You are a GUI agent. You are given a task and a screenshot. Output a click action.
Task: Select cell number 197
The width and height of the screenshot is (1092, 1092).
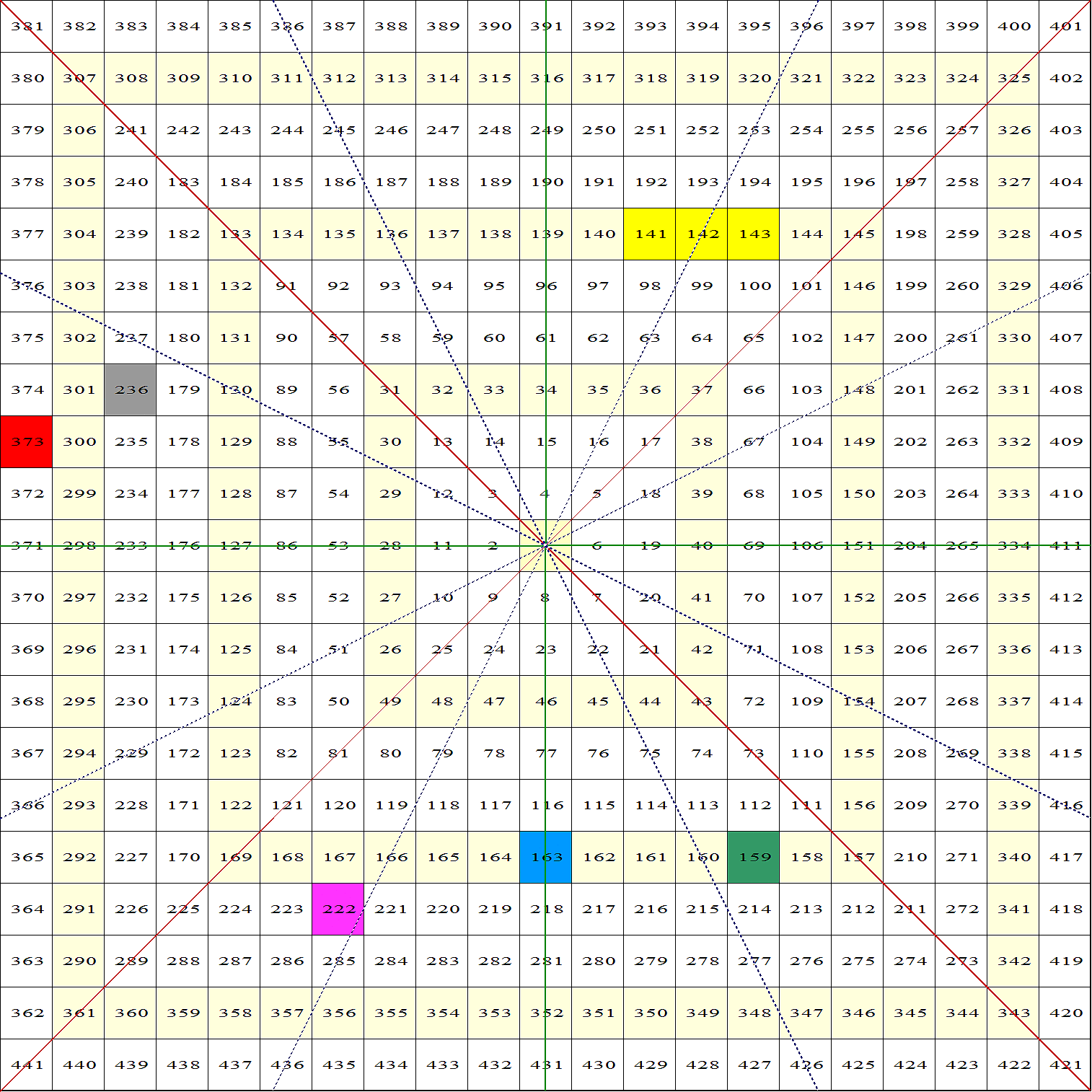tap(909, 182)
